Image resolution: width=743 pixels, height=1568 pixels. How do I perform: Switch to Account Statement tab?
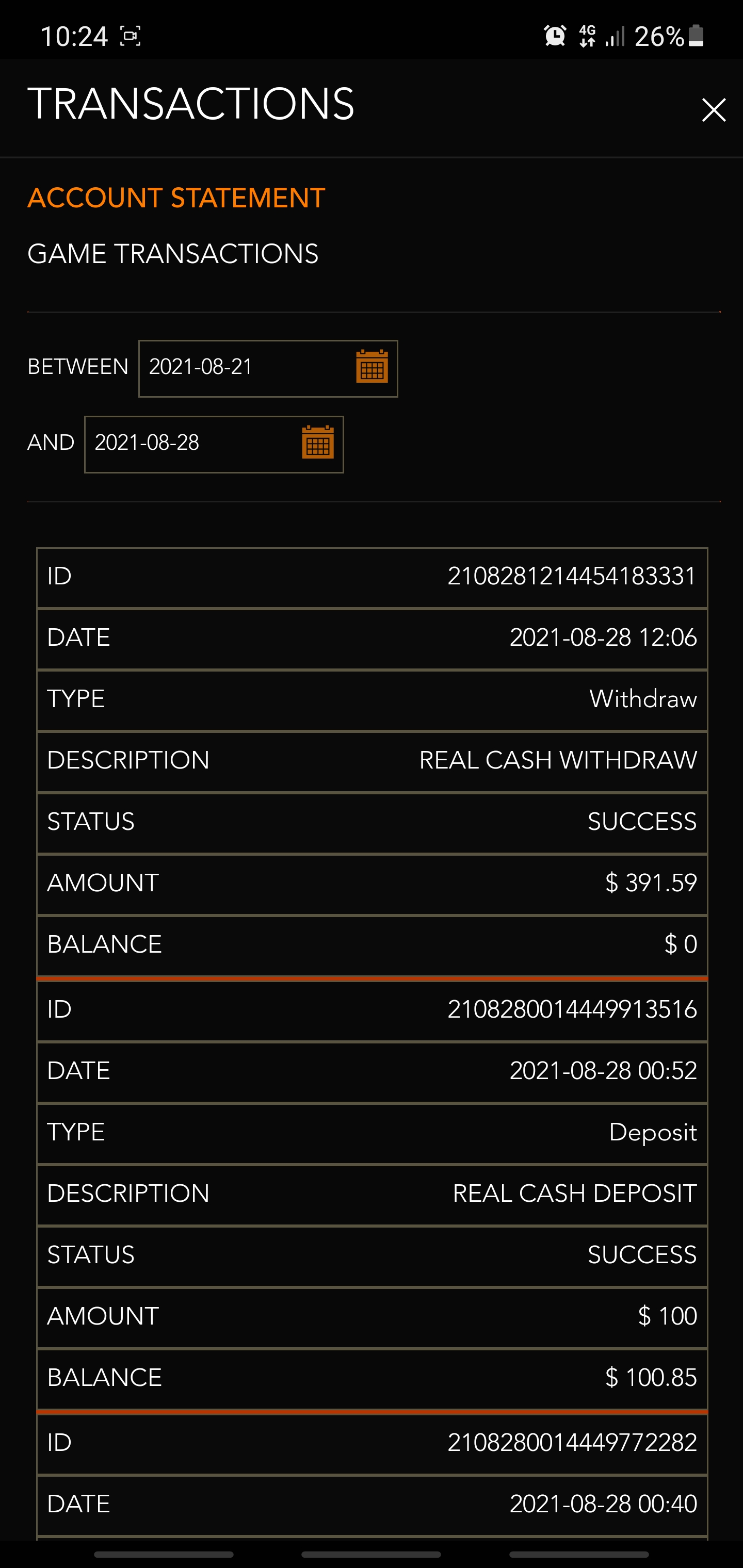click(x=176, y=199)
